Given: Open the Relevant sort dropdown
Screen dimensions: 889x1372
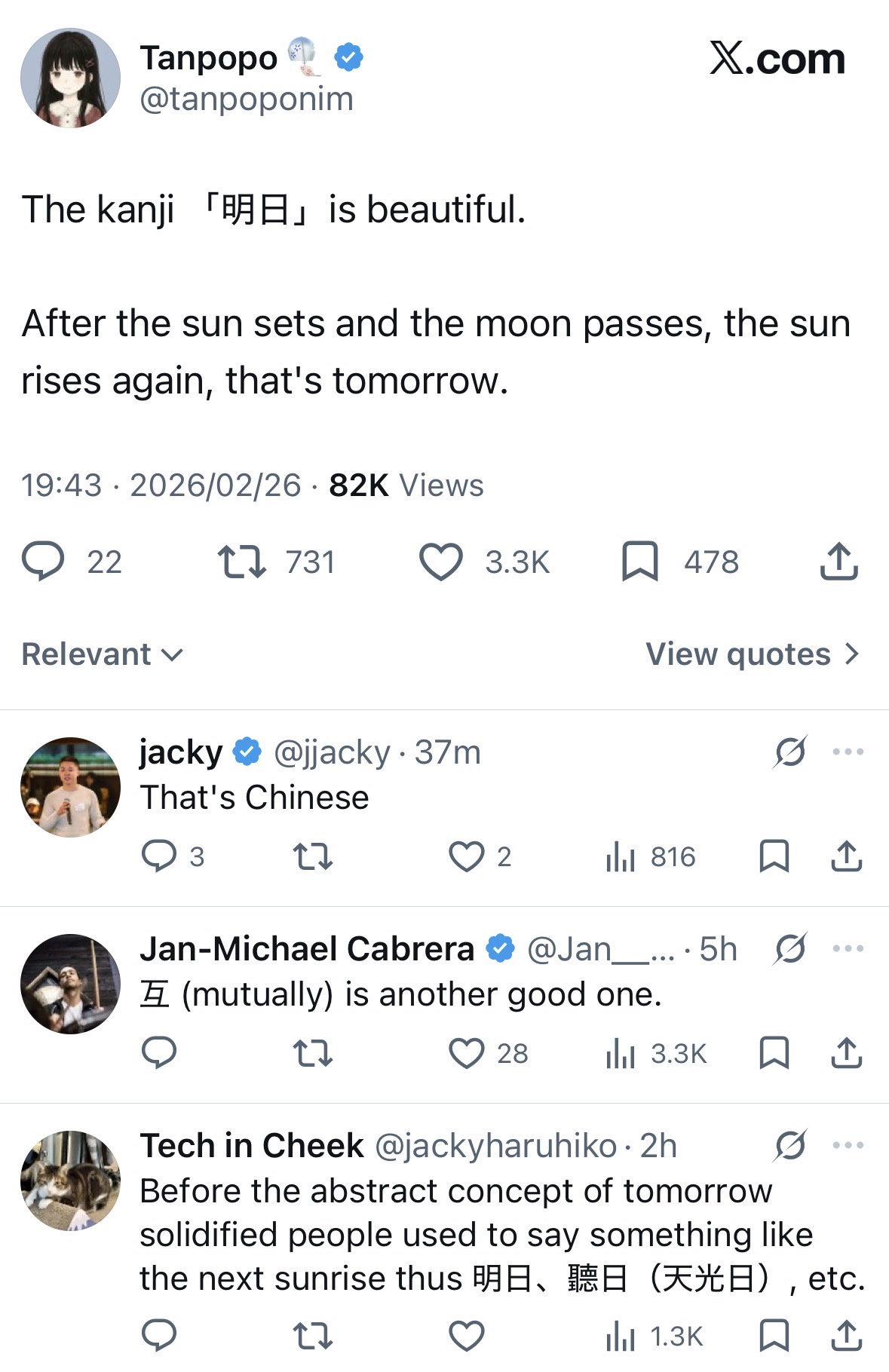Looking at the screenshot, I should pyautogui.click(x=102, y=654).
